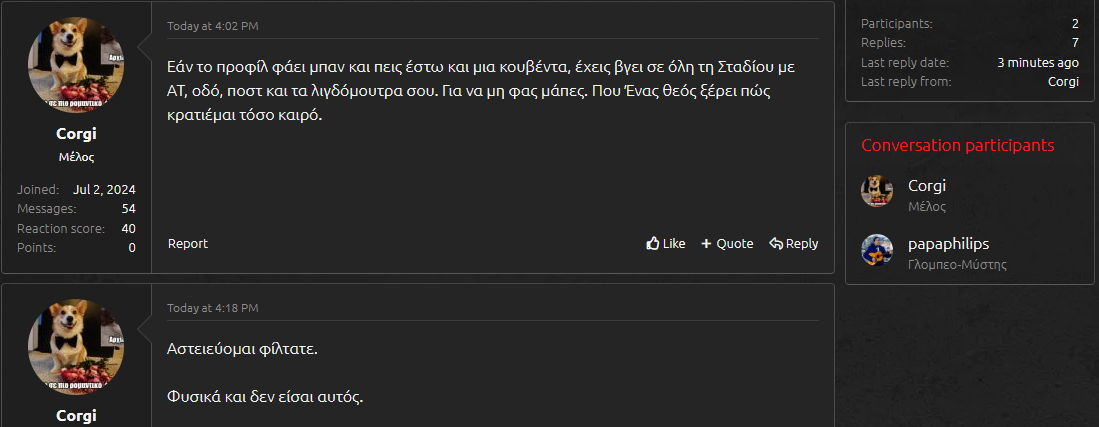Image resolution: width=1099 pixels, height=427 pixels.
Task: Click the Reply arrow icon
Action: point(775,243)
